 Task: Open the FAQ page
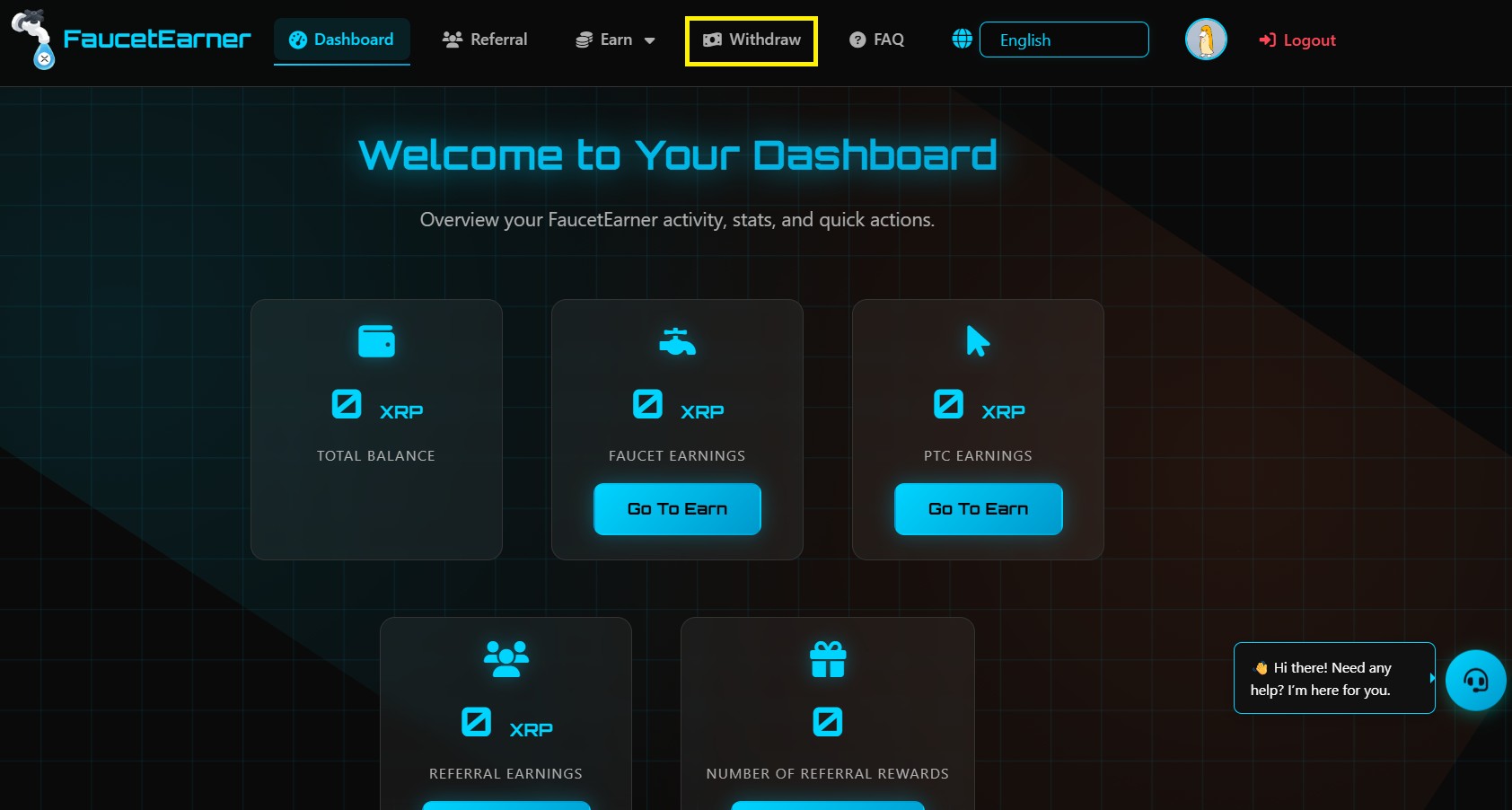click(877, 40)
